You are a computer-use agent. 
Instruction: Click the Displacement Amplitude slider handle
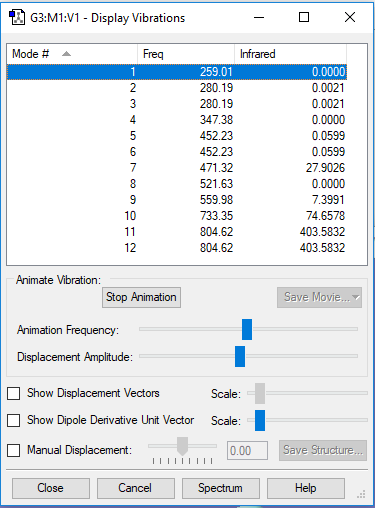240,356
